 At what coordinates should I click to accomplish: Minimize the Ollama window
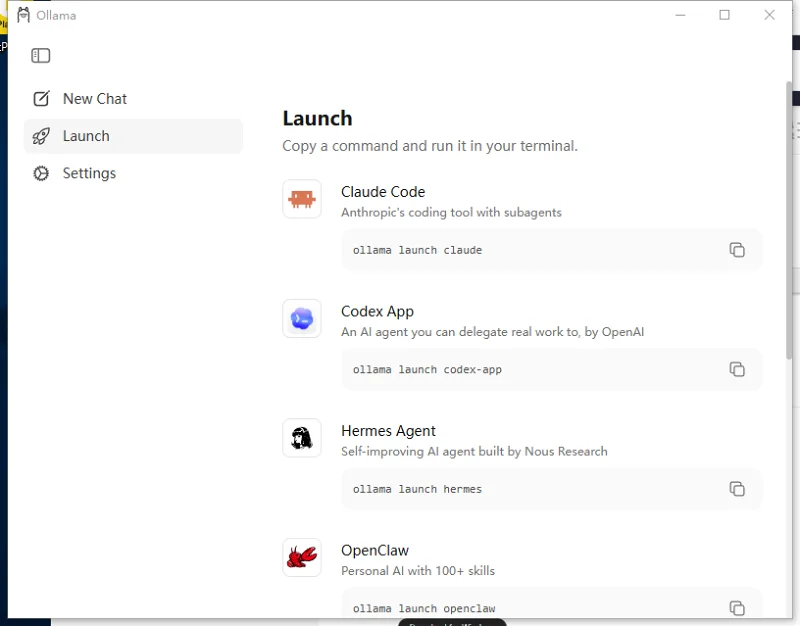680,15
